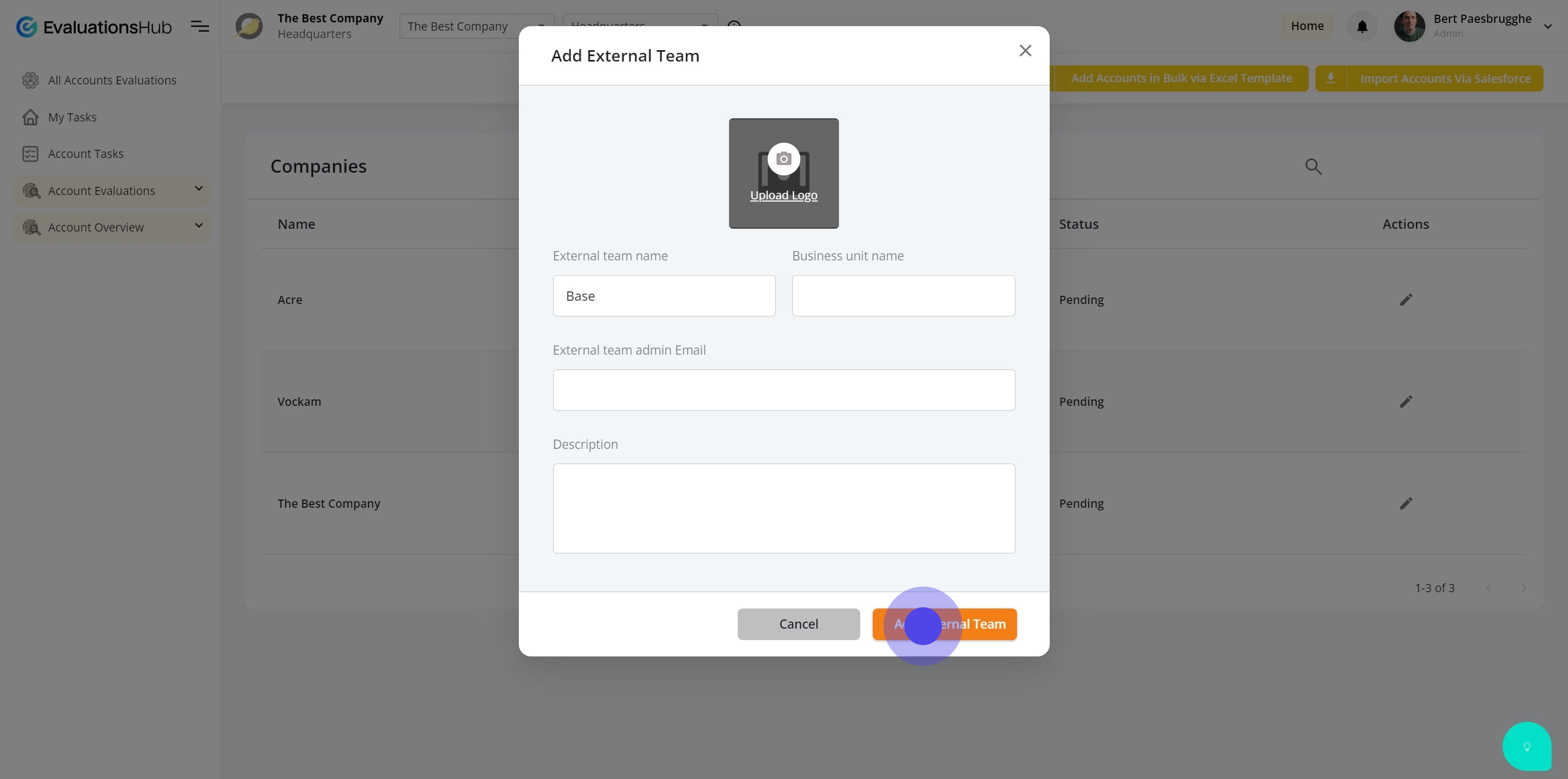Toggle the hamburger sidebar menu icon
1568x779 pixels.
click(200, 27)
